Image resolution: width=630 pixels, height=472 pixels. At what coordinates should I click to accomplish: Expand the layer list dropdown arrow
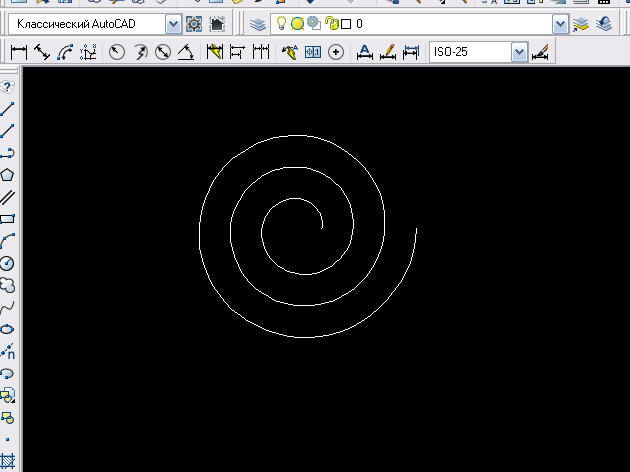point(559,23)
